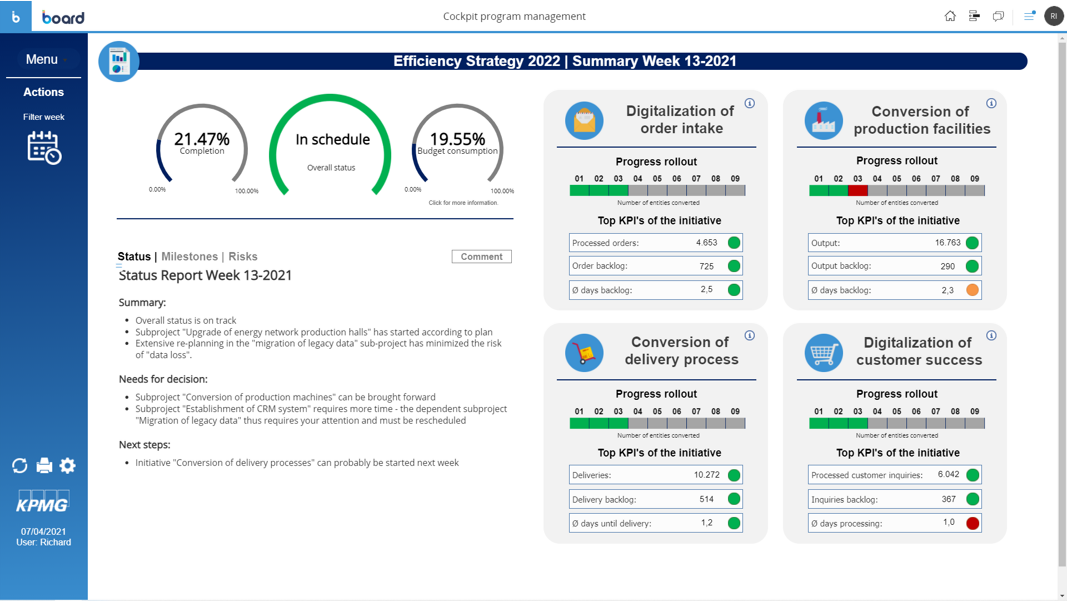Screen dimensions: 1067x601
Task: Click the Budget consumption gauge for more information
Action: 457,147
